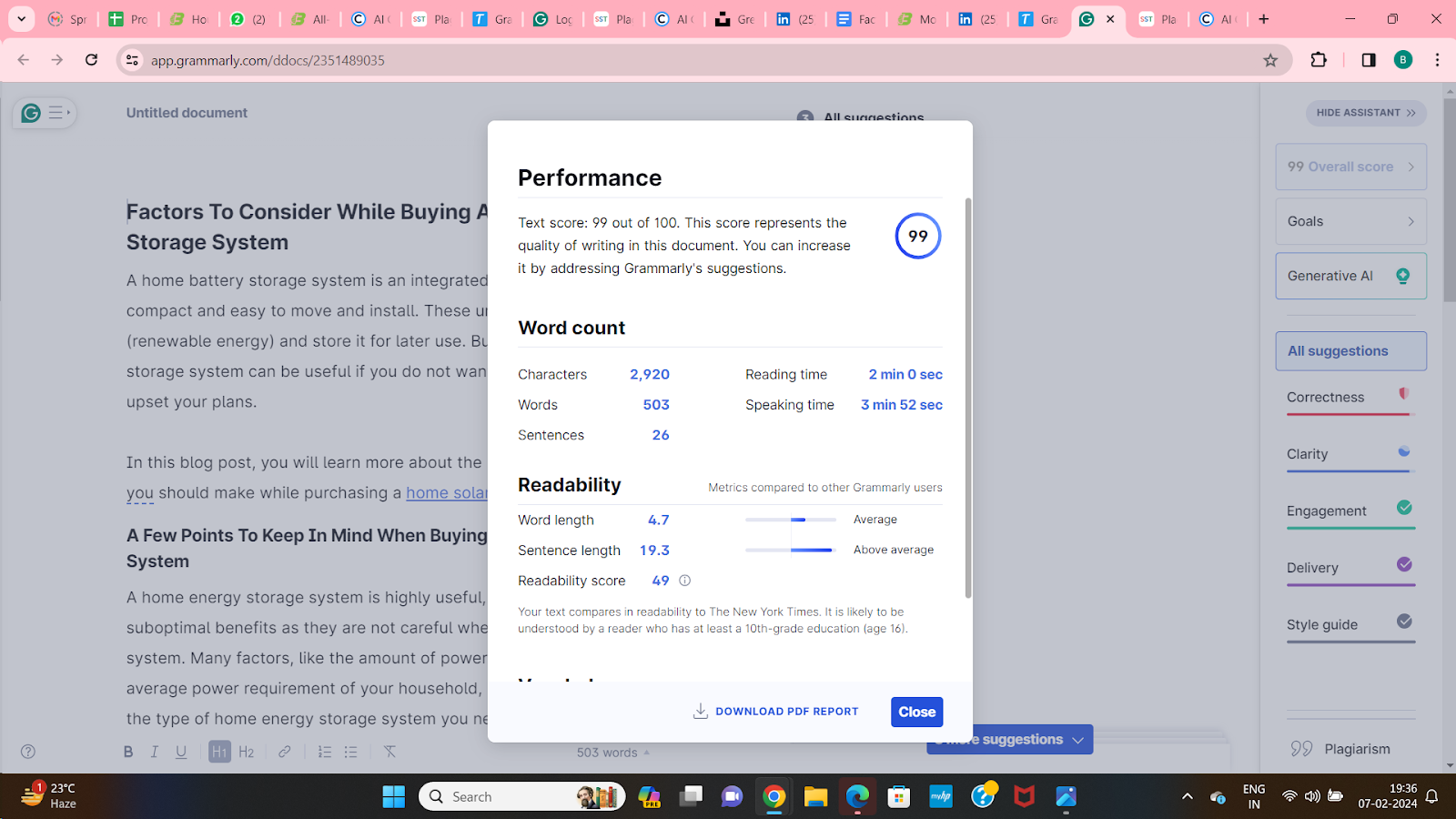Screen dimensions: 1456x819
Task: Select the All suggestions tab
Action: coord(1351,351)
